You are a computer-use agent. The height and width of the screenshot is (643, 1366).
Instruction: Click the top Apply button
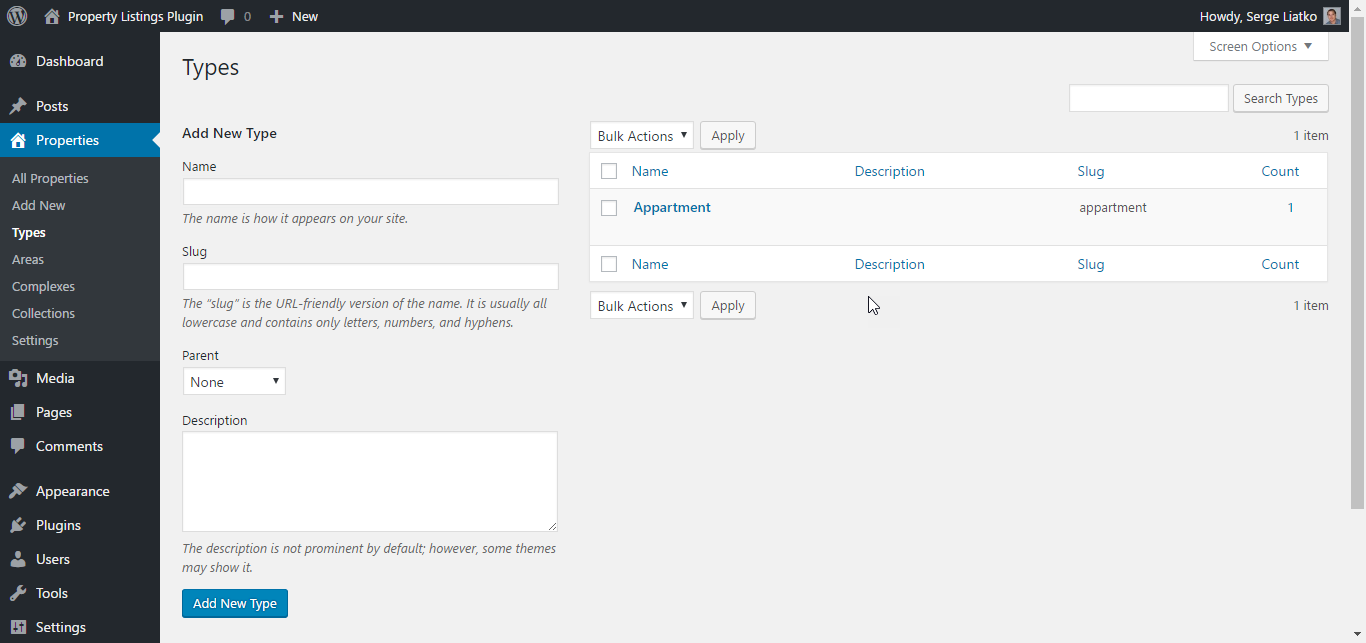click(728, 136)
